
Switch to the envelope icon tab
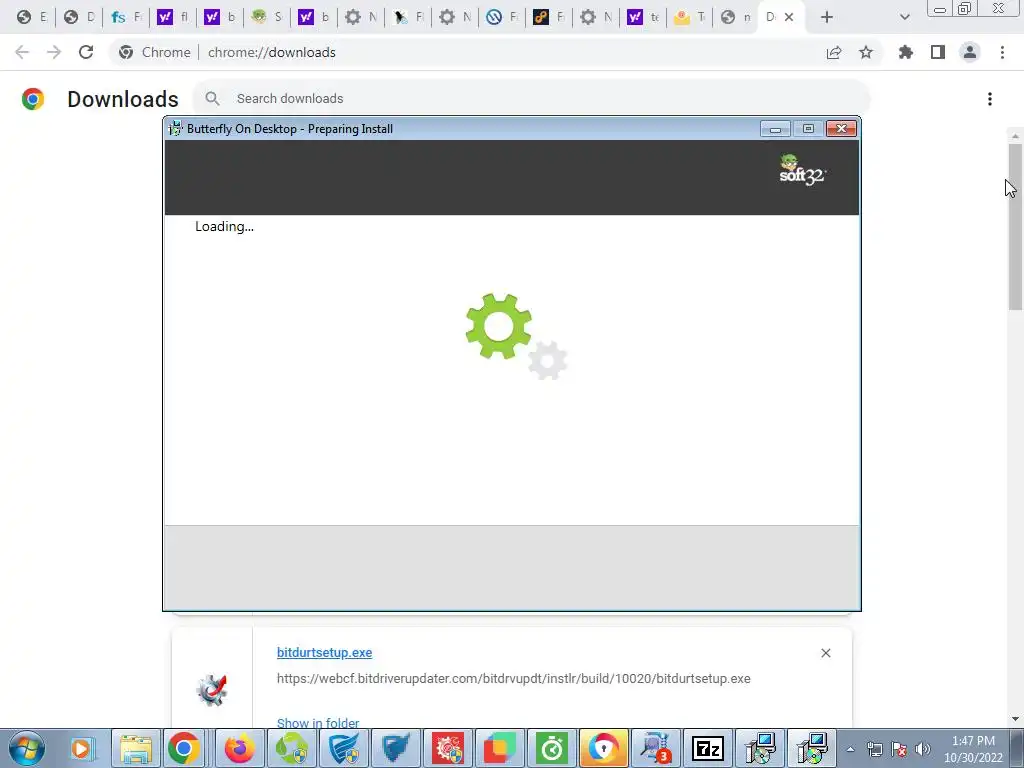click(690, 18)
